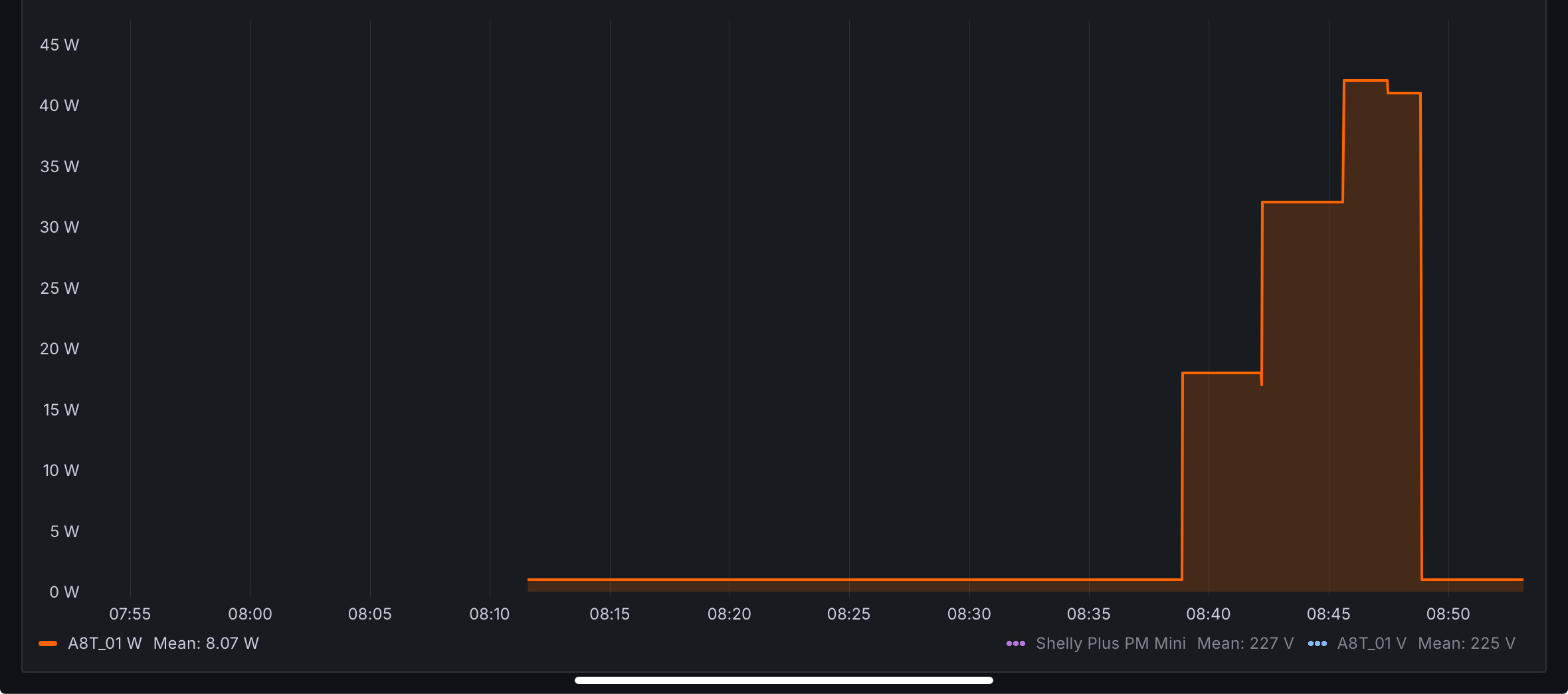
Task: Click the 40 W y-axis label
Action: tap(60, 106)
